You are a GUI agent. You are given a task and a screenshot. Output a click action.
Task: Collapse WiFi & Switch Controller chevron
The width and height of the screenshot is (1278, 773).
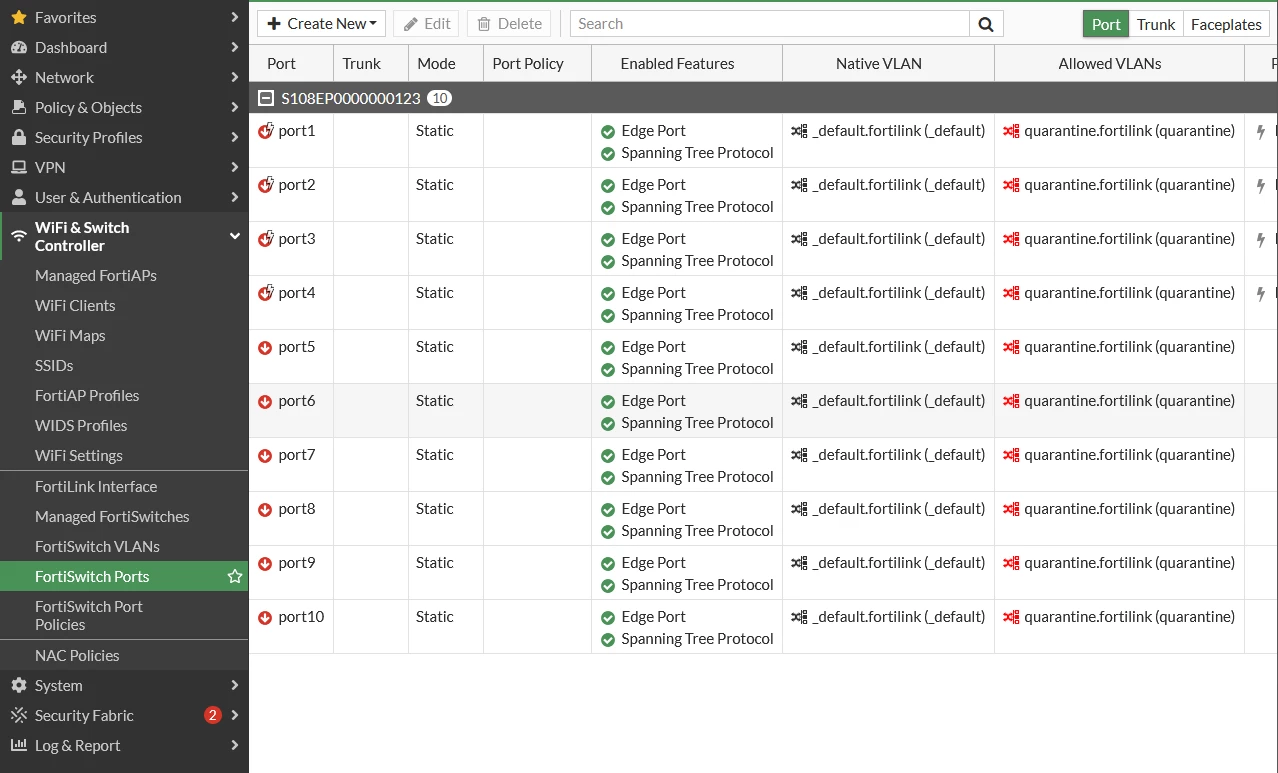(235, 236)
